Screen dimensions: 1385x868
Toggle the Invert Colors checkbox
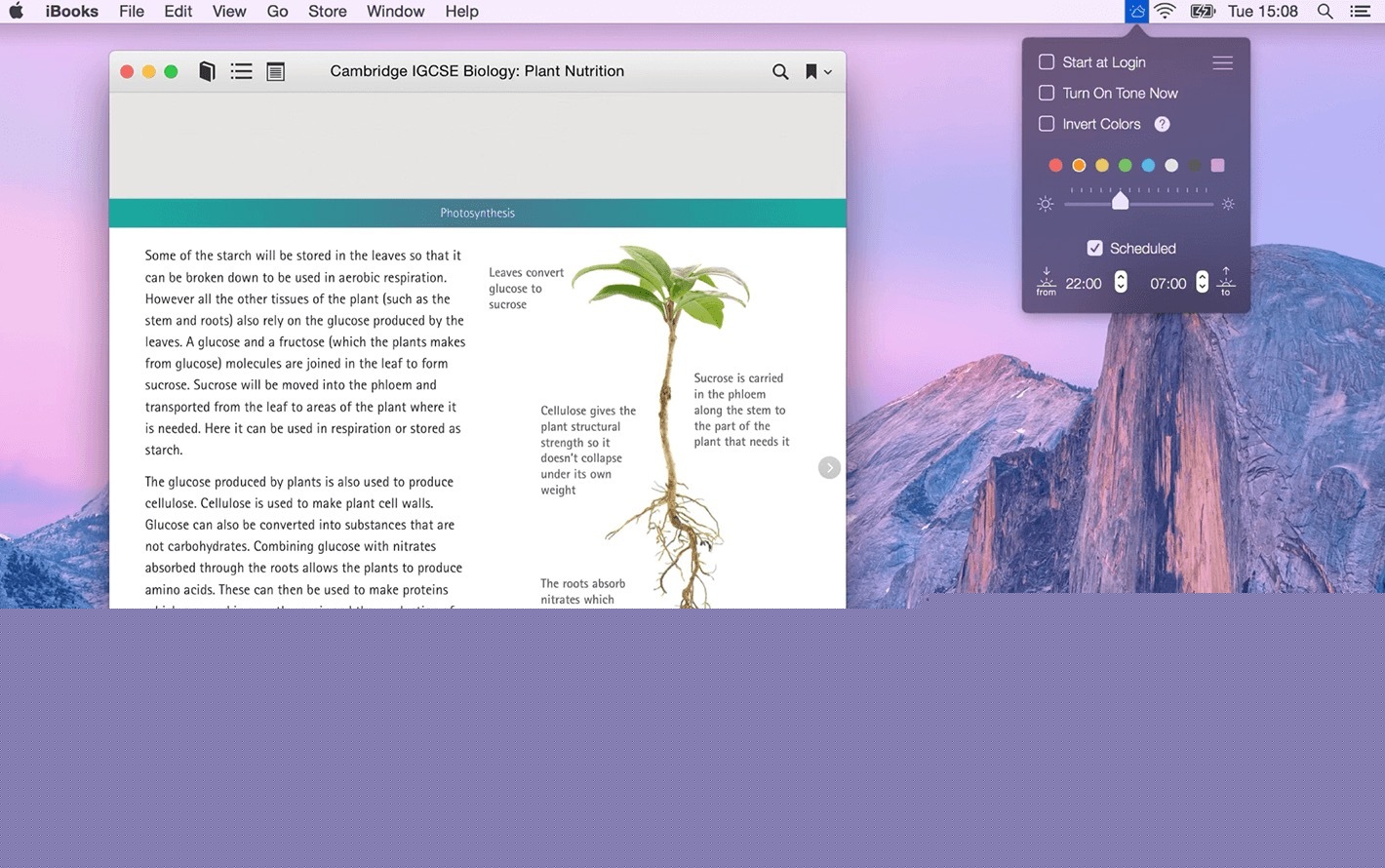point(1047,124)
